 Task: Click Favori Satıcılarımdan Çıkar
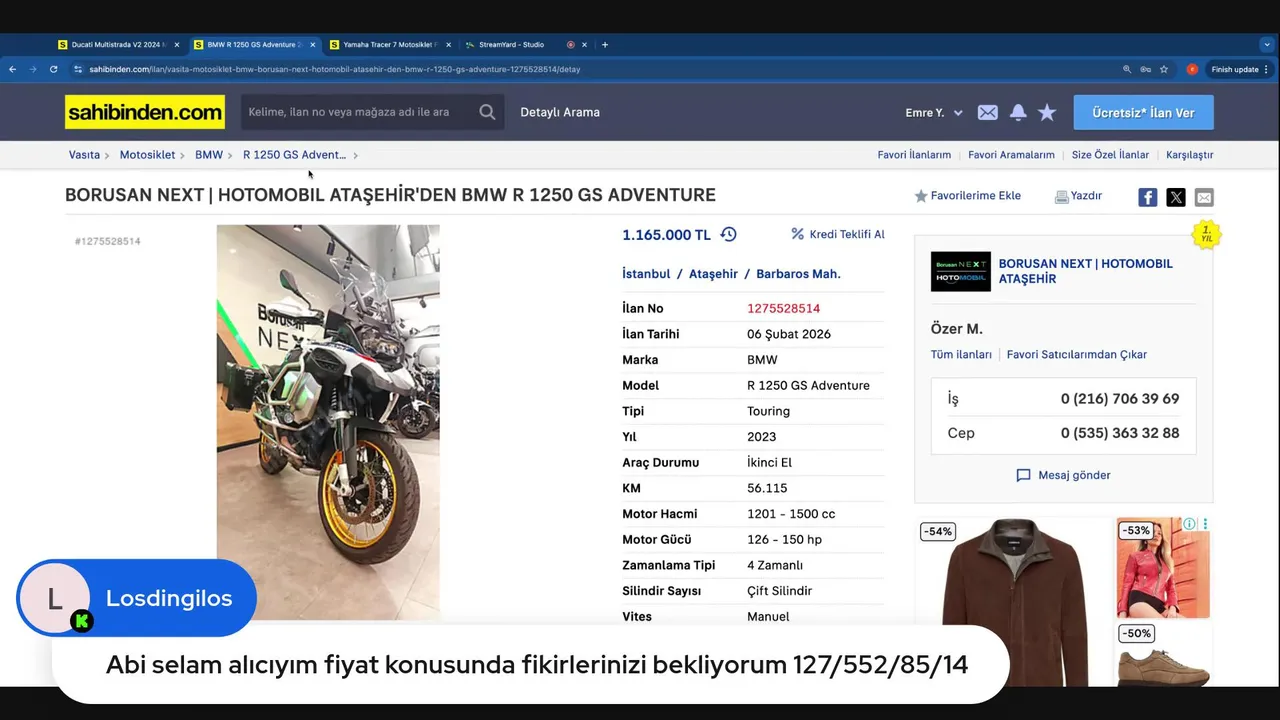point(1077,355)
